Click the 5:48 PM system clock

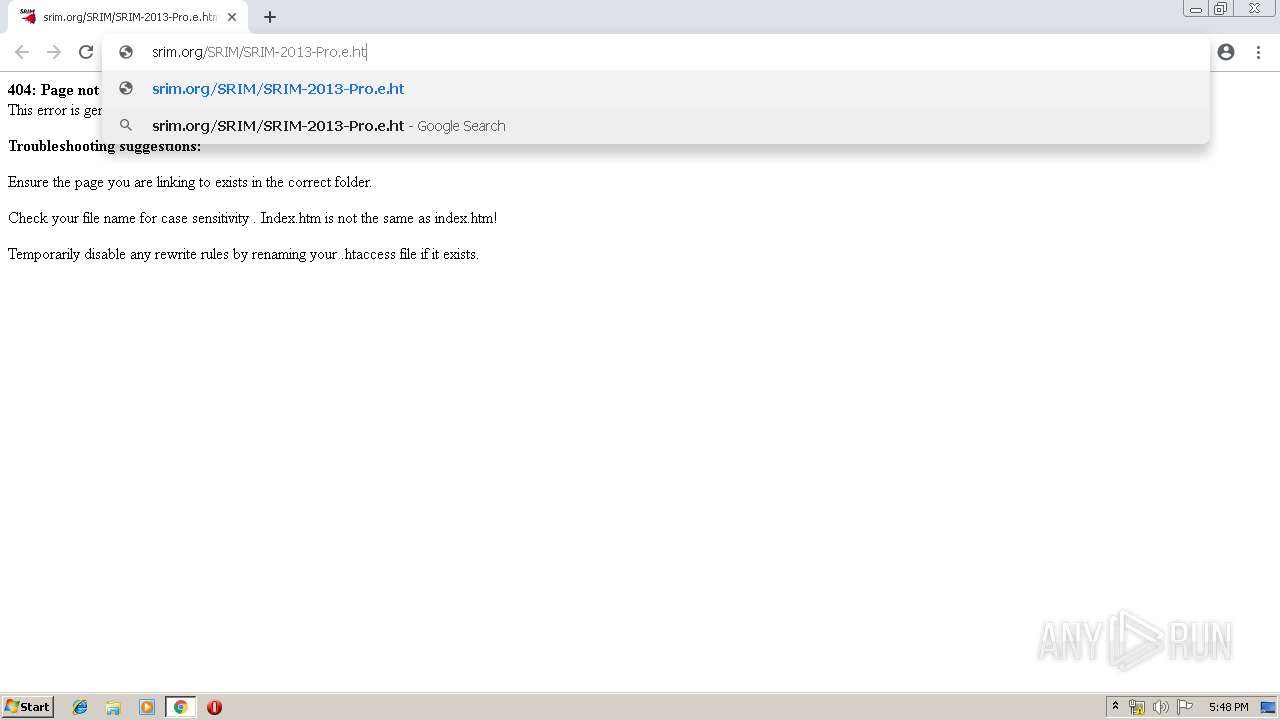1228,707
